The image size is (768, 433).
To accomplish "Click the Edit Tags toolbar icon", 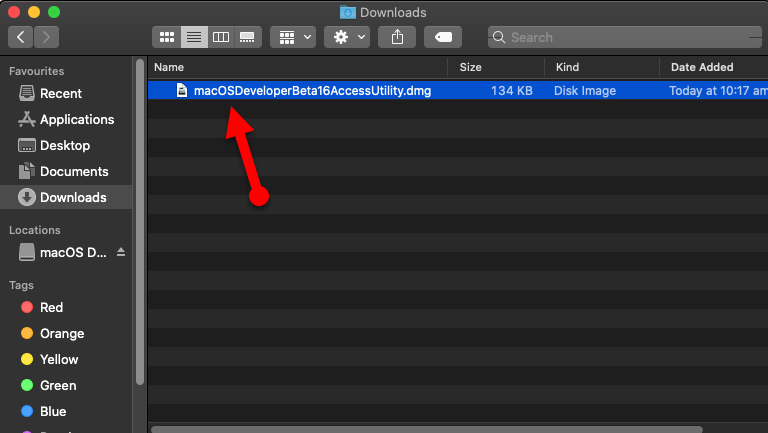I will tap(442, 37).
